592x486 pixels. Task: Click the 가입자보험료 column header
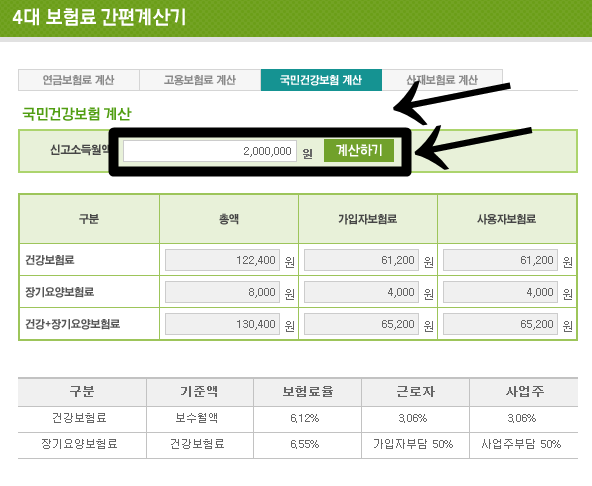point(368,219)
